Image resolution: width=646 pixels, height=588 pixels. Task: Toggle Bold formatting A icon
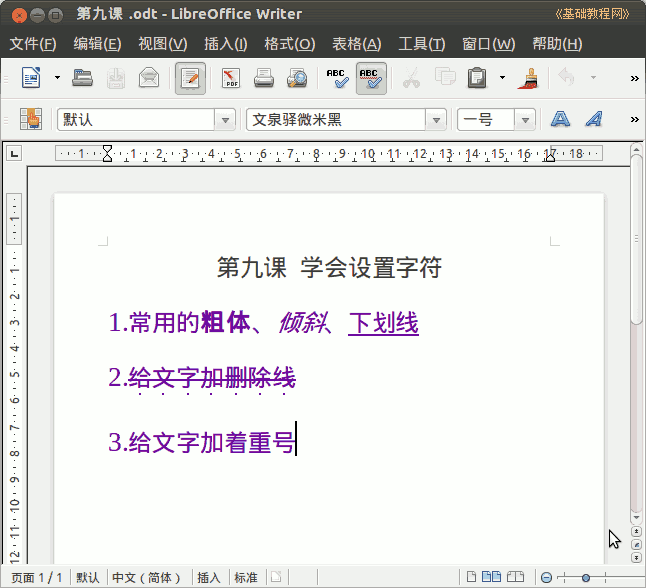561,119
